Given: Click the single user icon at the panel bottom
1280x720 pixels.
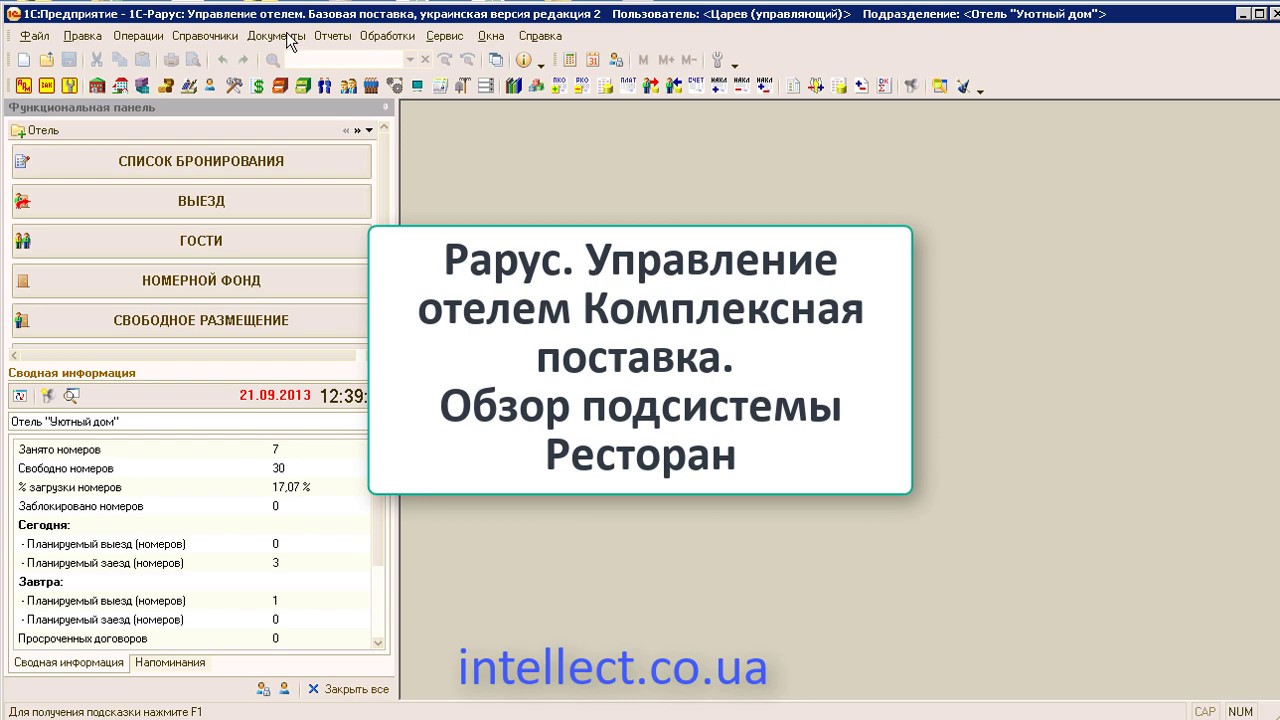Looking at the screenshot, I should 284,689.
